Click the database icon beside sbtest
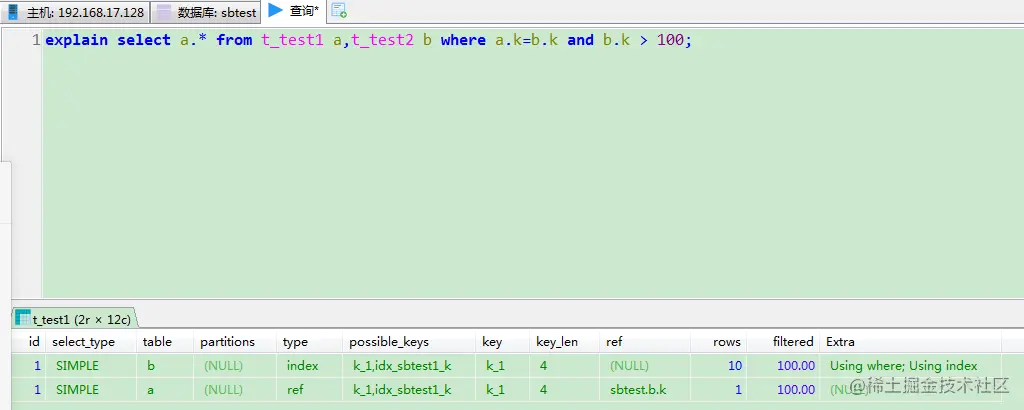The image size is (1024, 410). coord(165,12)
